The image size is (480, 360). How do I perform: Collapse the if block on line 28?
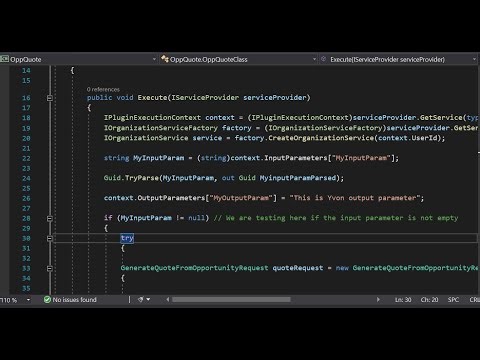tap(50, 218)
